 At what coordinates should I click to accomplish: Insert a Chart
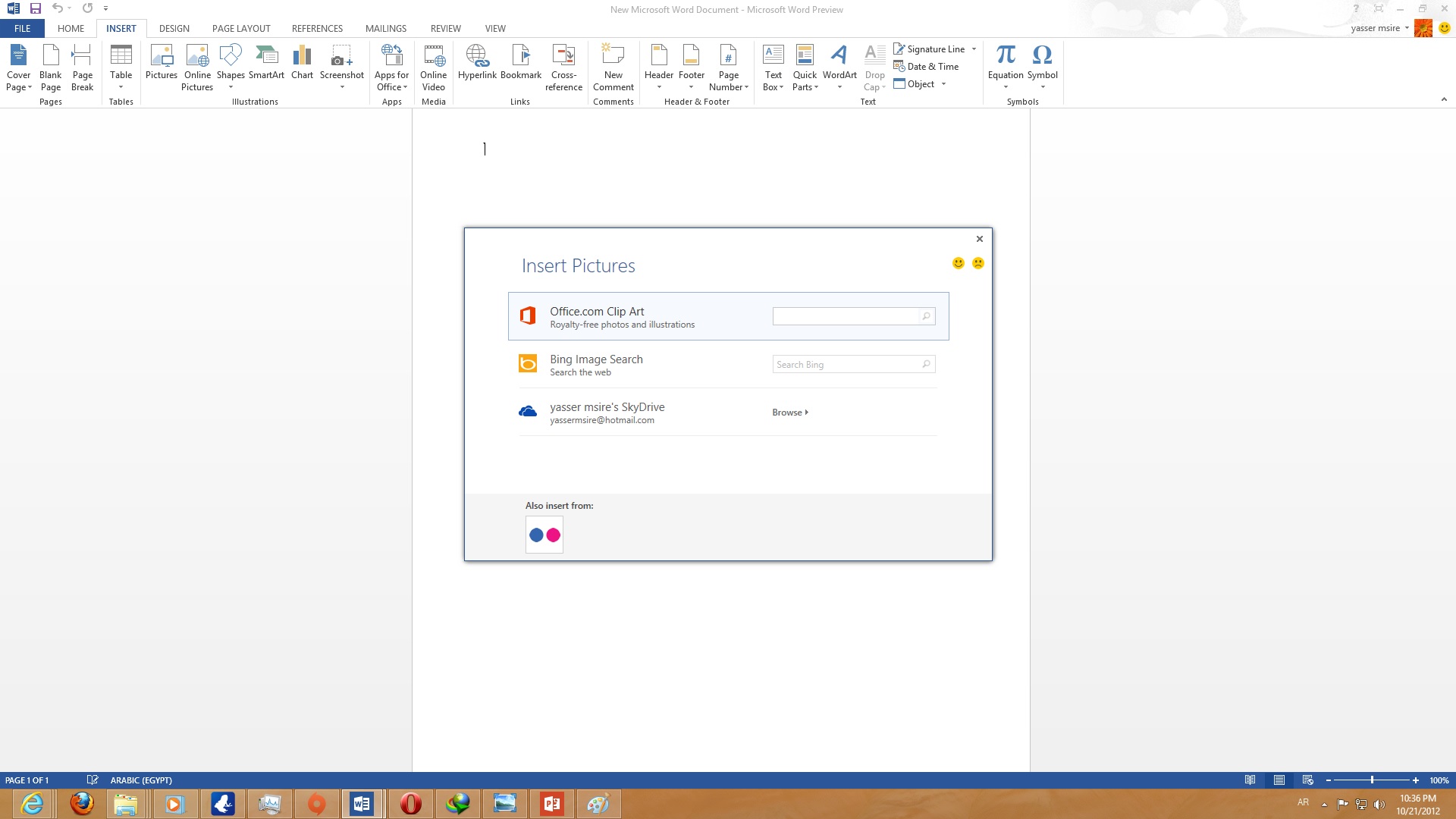[x=302, y=62]
